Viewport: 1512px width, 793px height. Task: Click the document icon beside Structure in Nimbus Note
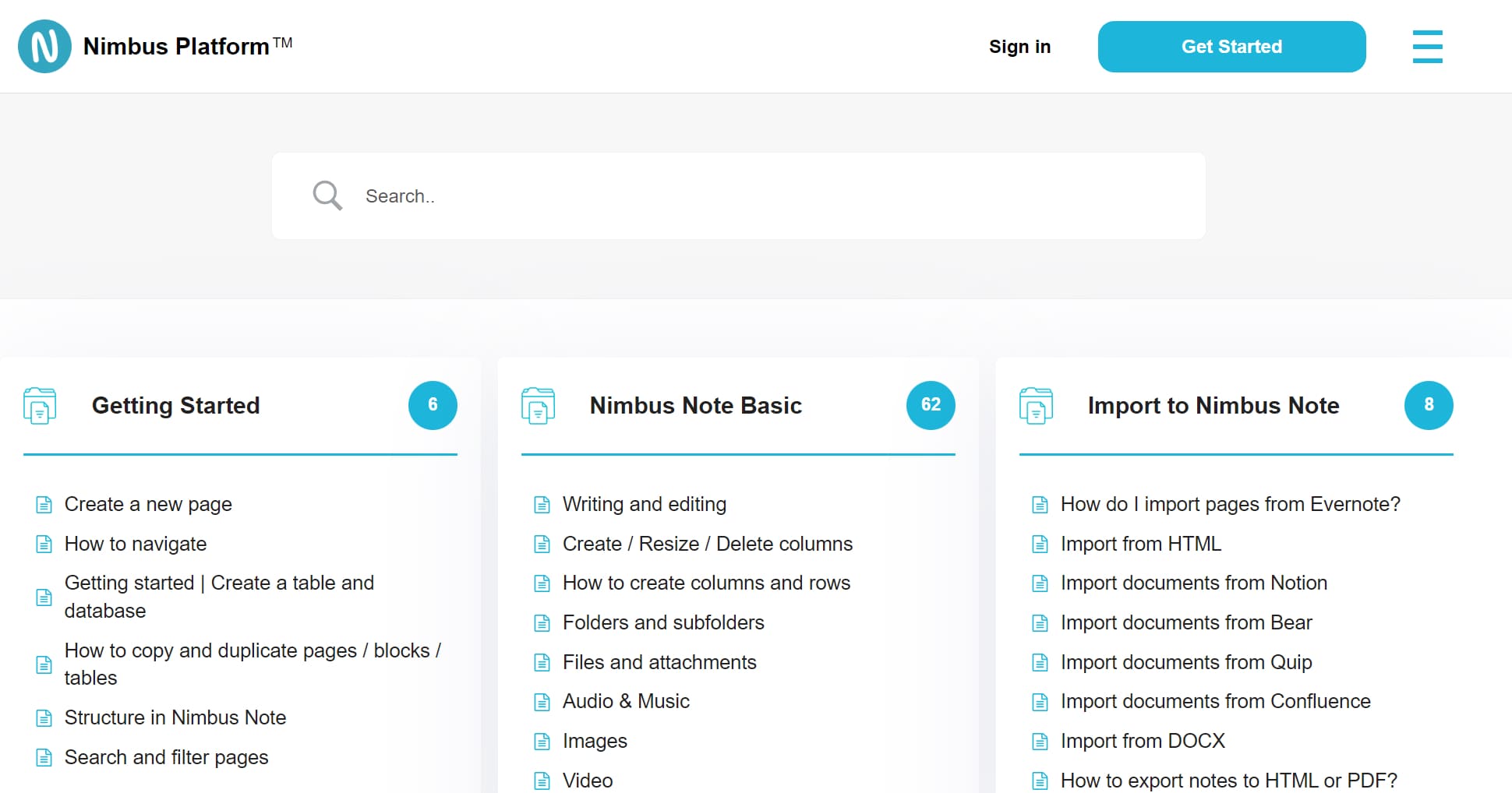44,717
